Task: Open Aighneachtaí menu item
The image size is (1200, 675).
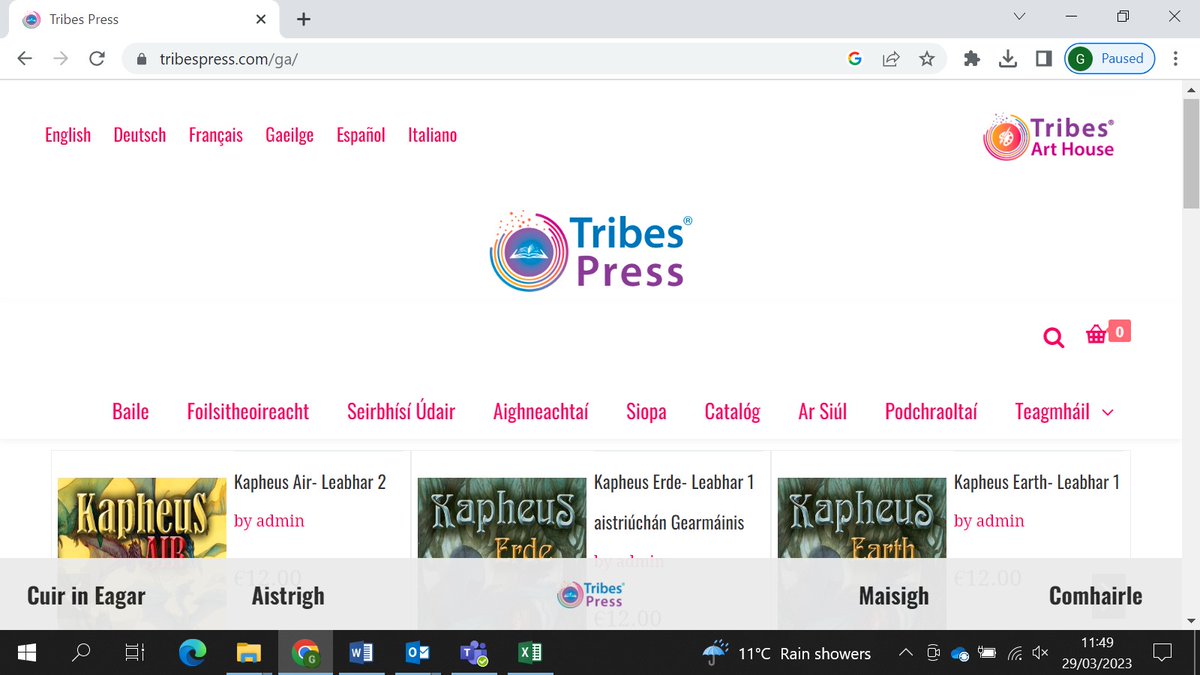Action: (541, 411)
